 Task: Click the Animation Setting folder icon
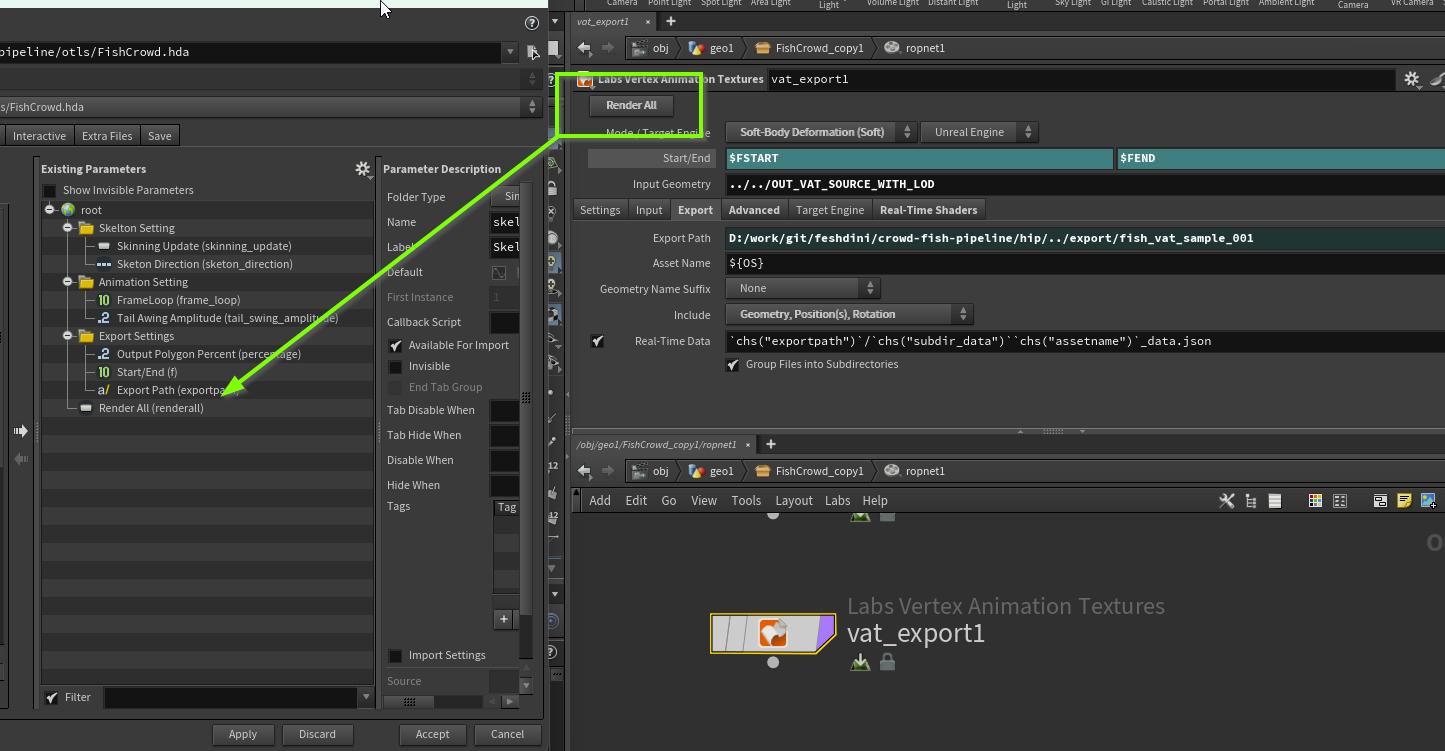pyautogui.click(x=86, y=282)
